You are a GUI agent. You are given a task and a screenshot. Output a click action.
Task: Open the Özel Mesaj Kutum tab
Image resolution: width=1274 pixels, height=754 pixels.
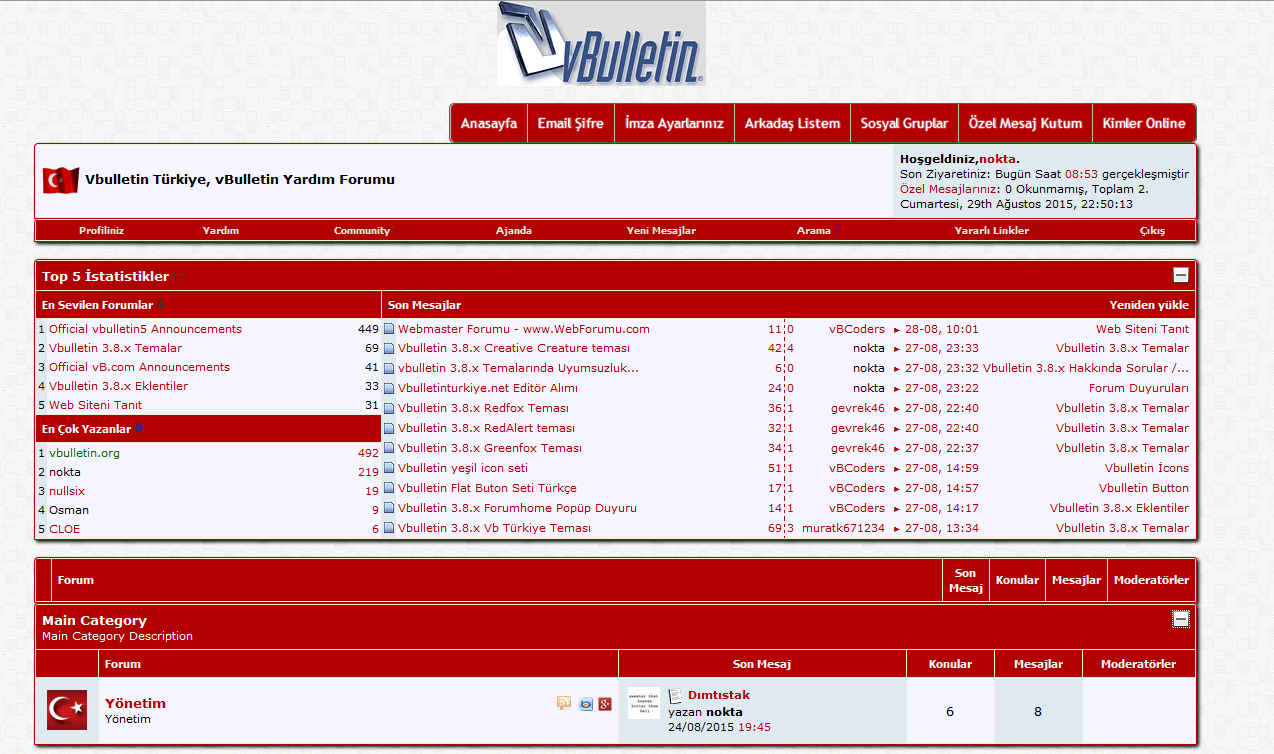pyautogui.click(x=1025, y=123)
